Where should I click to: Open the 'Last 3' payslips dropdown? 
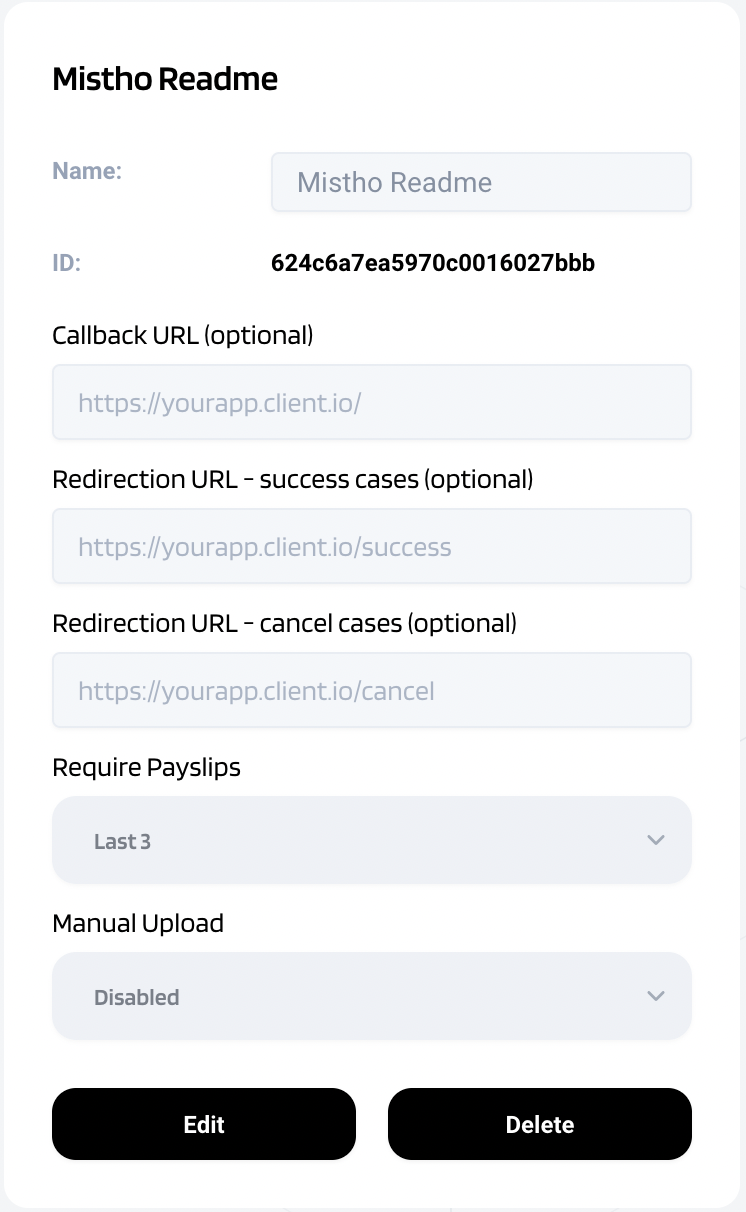pyautogui.click(x=372, y=840)
